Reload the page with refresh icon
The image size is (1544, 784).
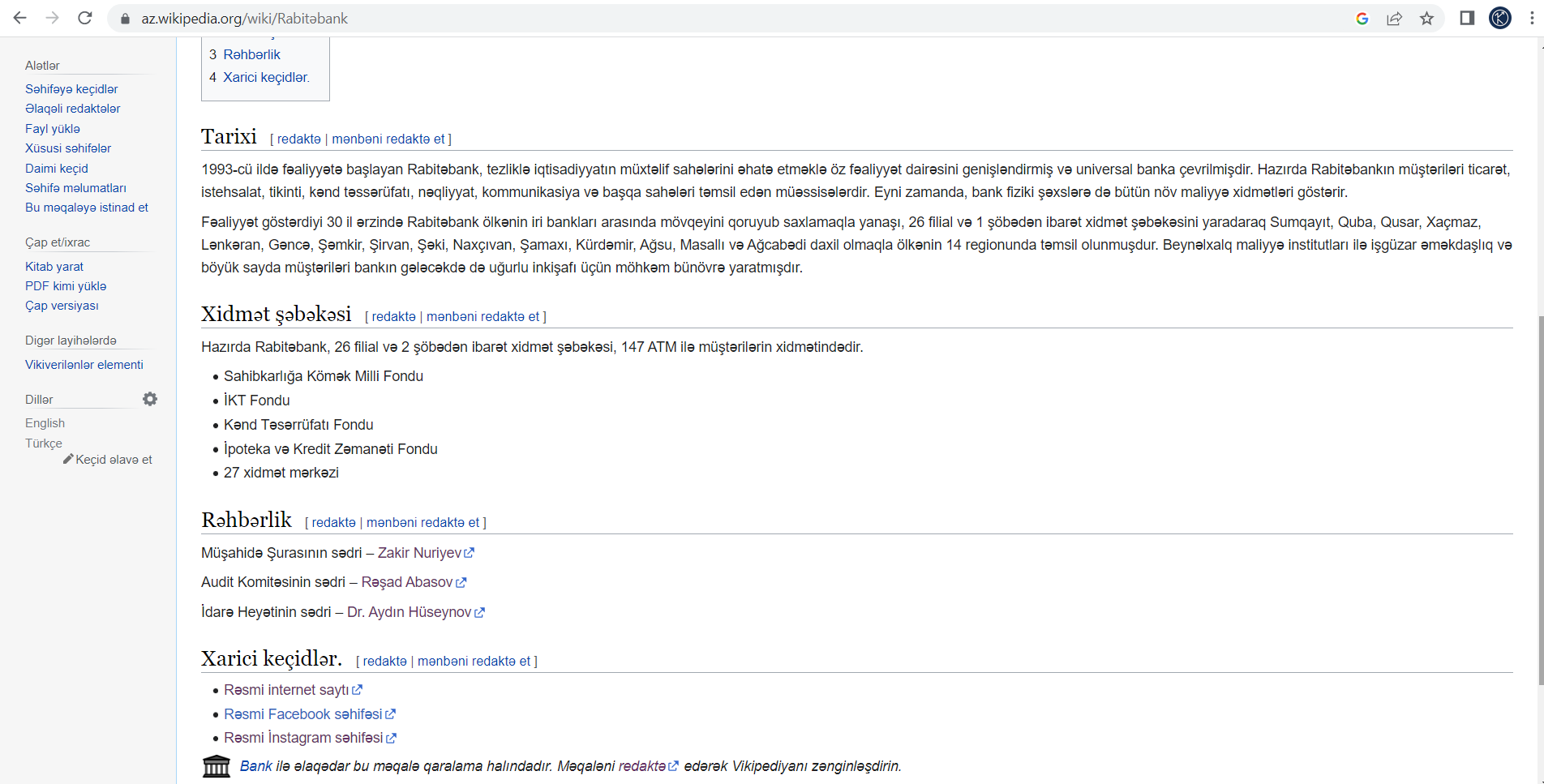[85, 18]
